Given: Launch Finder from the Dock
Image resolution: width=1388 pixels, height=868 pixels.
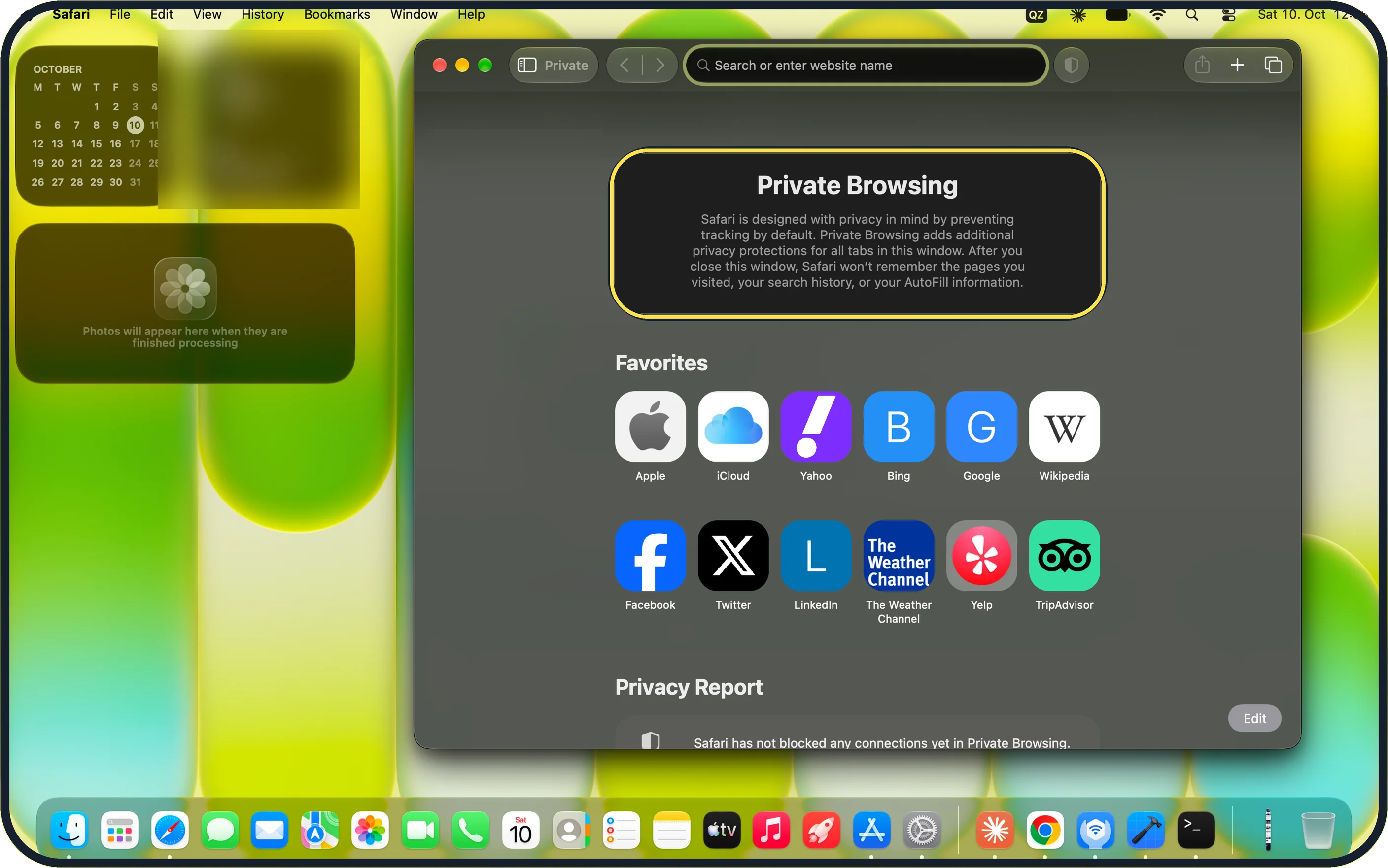Looking at the screenshot, I should (x=69, y=830).
